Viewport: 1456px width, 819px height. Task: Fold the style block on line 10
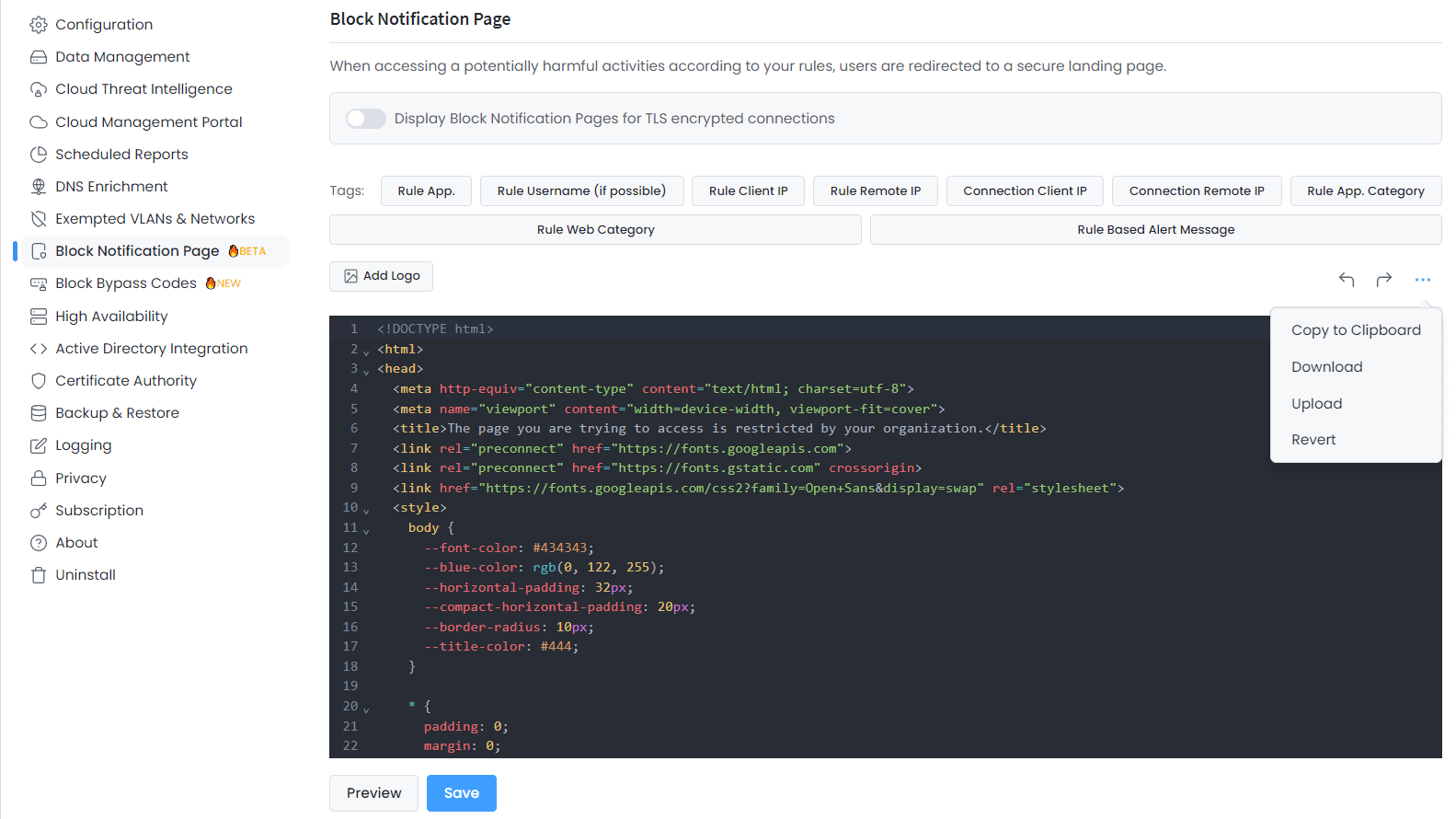coord(366,511)
